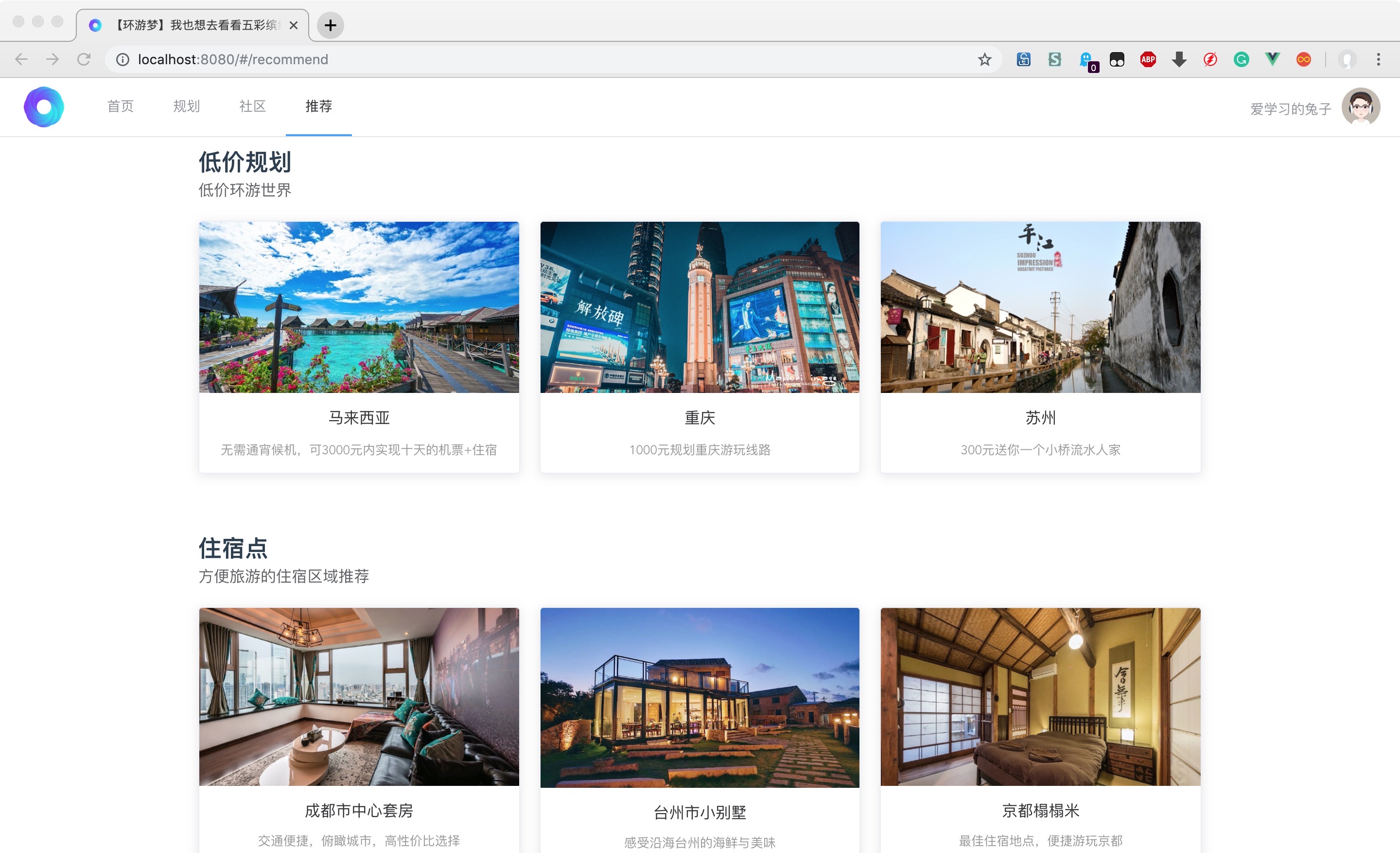Viewport: 1400px width, 853px height.
Task: Open the 马来西亚 resort photo
Action: pyautogui.click(x=359, y=307)
